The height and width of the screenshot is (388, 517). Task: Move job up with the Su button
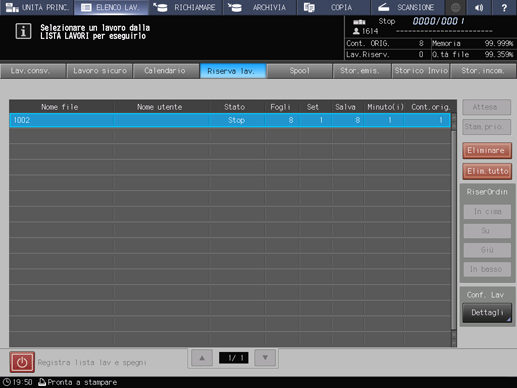click(487, 231)
